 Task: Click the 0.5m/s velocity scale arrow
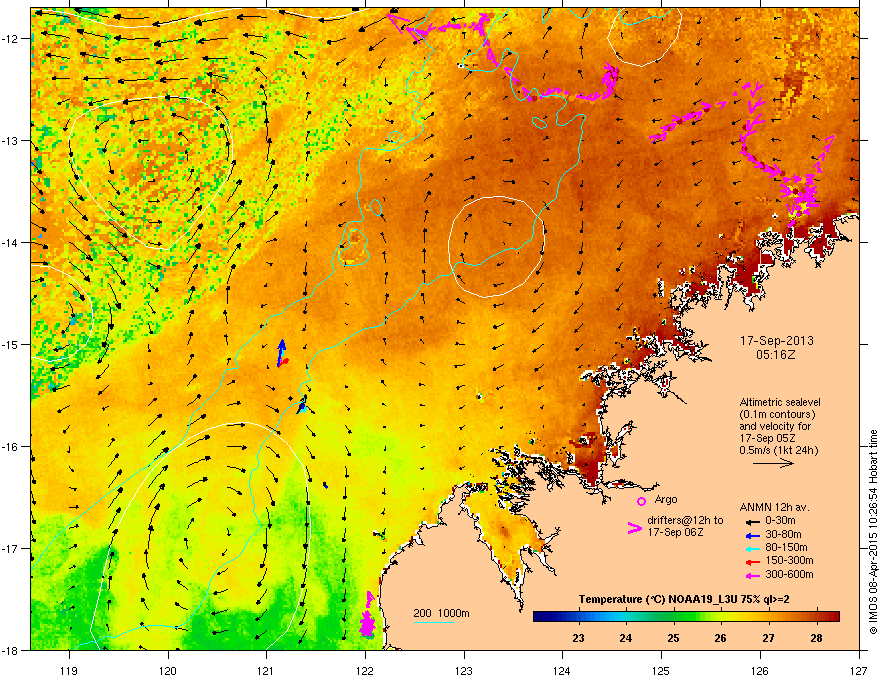tap(773, 463)
